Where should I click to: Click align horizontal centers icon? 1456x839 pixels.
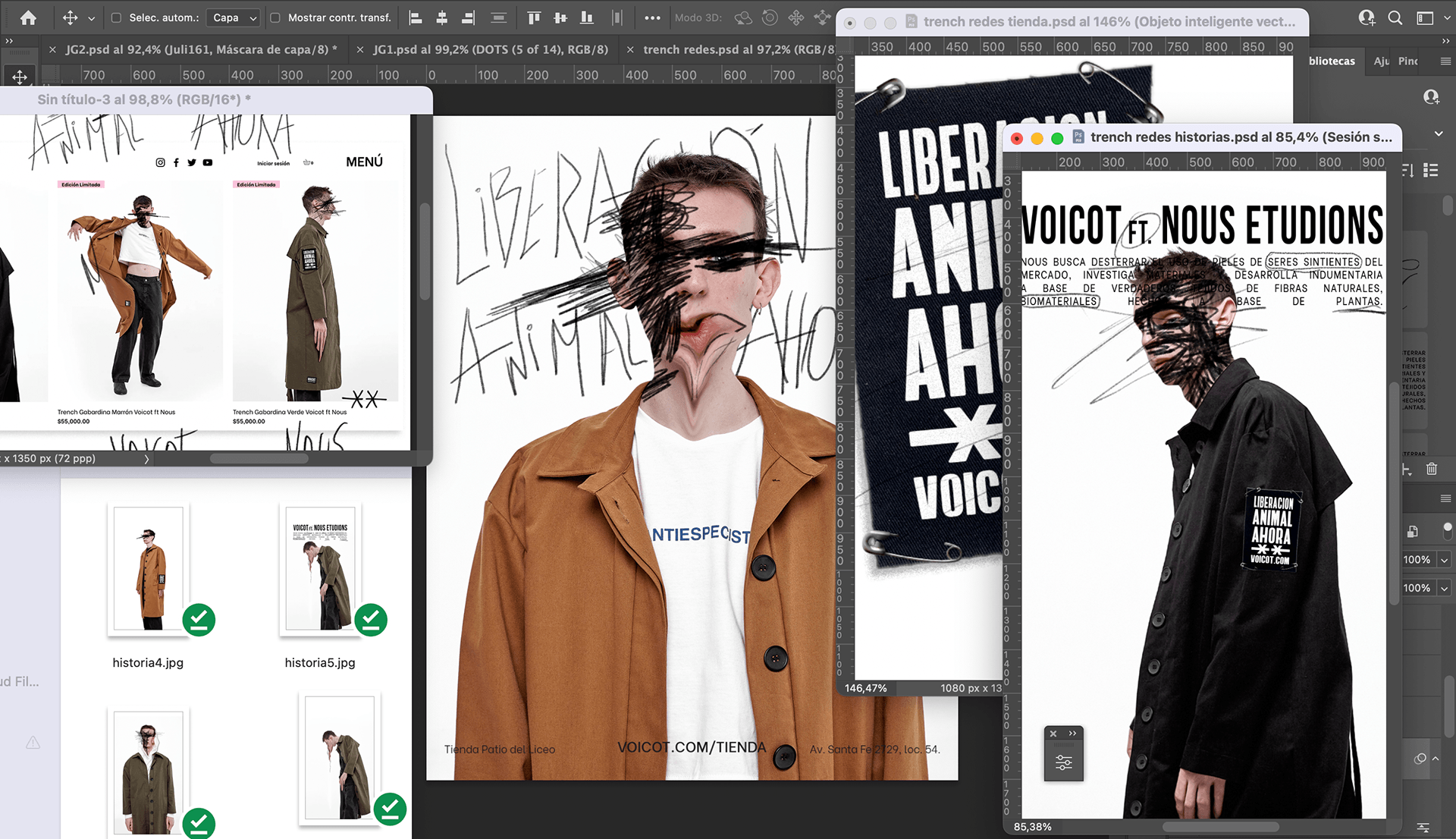pos(442,17)
